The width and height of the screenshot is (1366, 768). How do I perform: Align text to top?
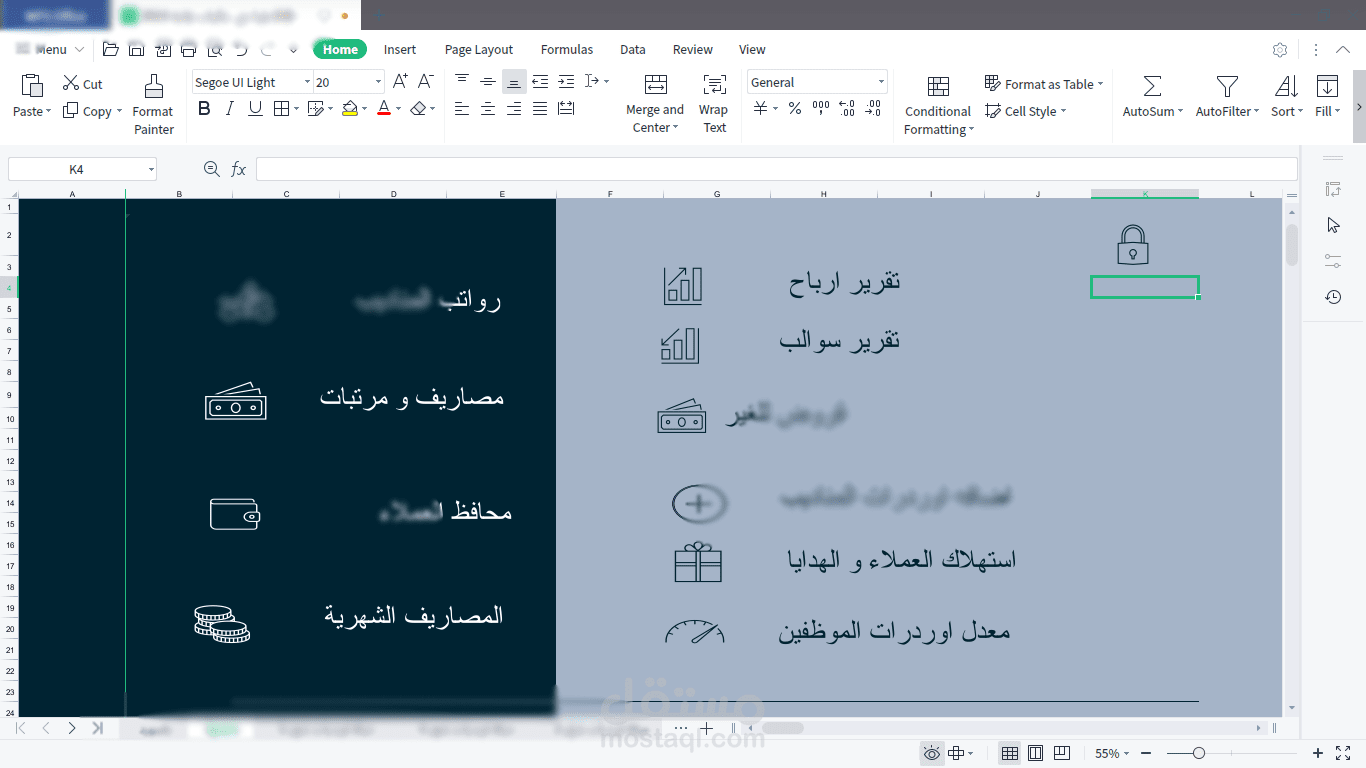(x=461, y=81)
